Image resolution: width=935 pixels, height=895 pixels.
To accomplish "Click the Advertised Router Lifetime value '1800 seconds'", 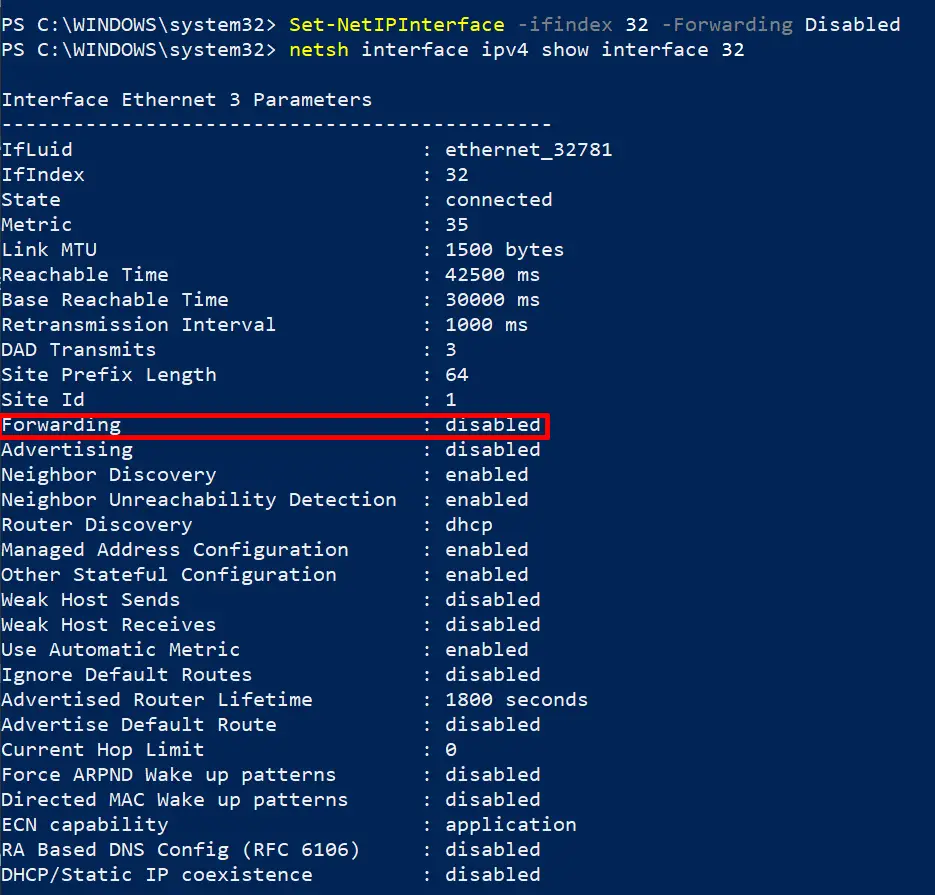I will [x=516, y=700].
